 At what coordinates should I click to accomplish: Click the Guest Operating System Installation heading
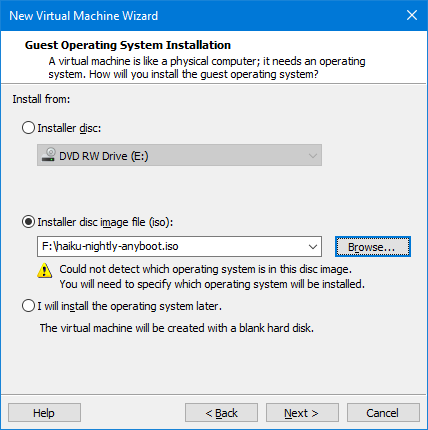point(128,45)
